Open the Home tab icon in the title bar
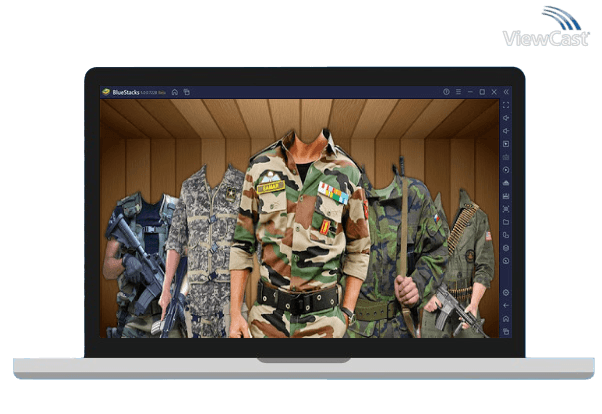 [175, 92]
